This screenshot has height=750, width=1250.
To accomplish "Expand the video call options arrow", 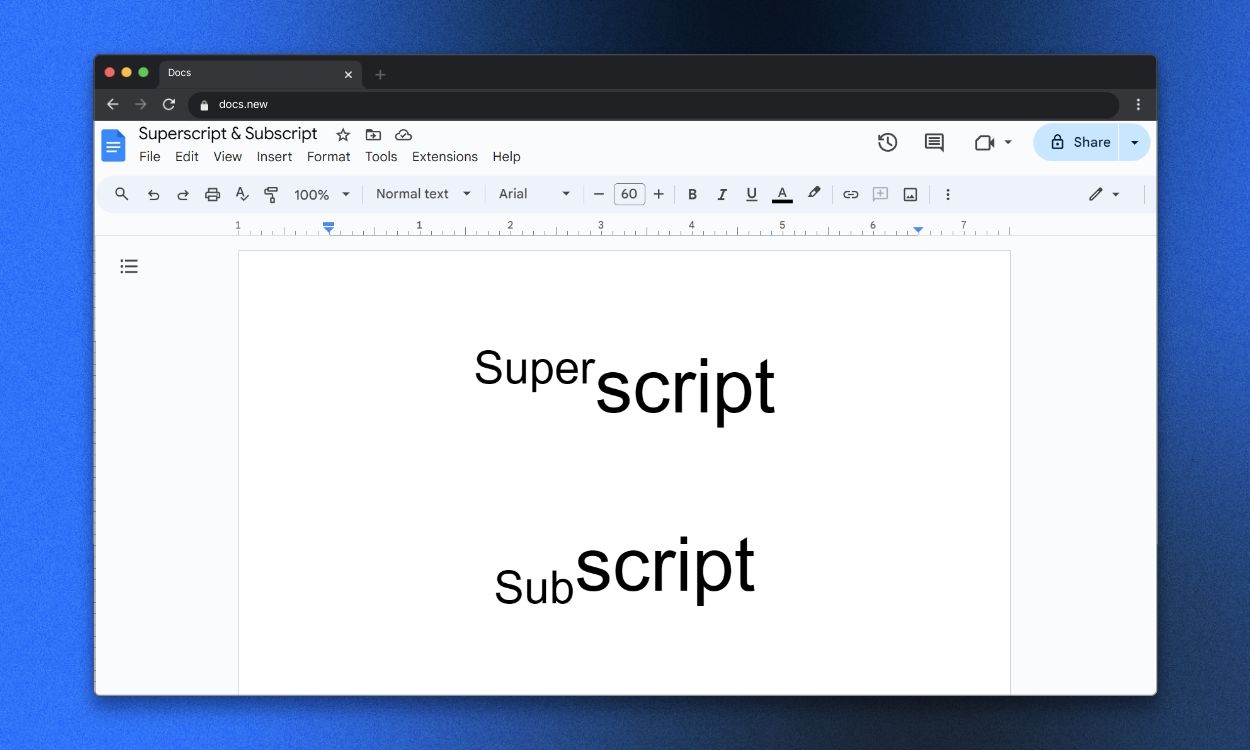I will click(1008, 142).
